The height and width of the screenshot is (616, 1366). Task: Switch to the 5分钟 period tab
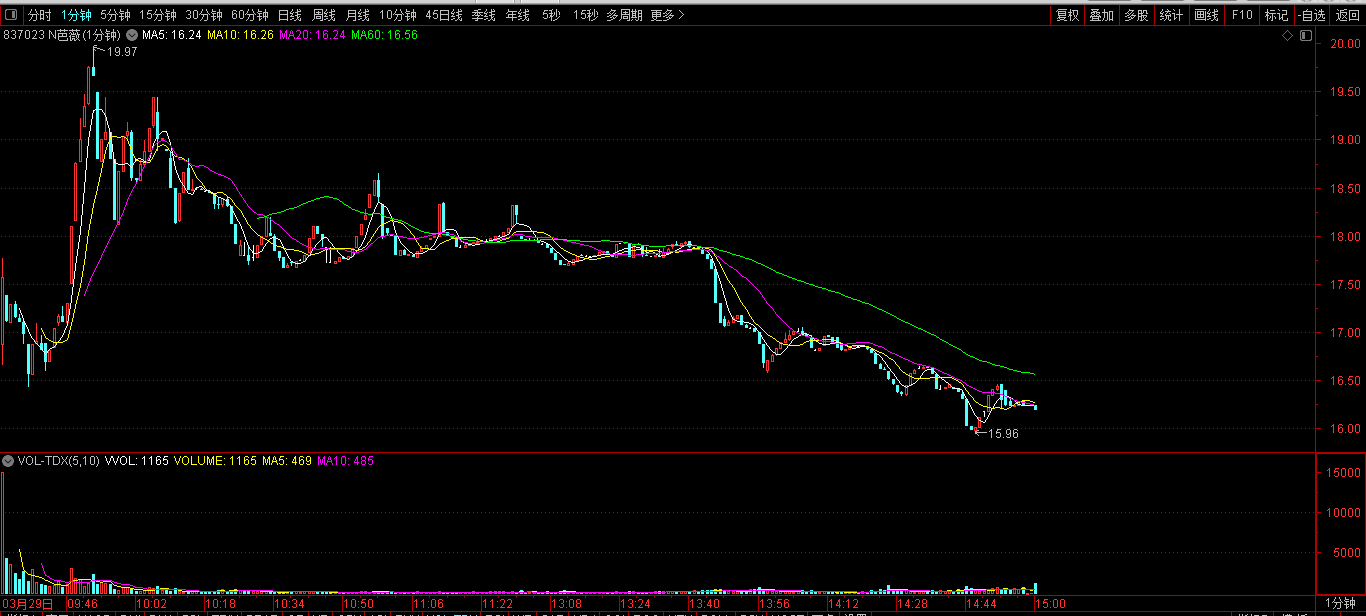115,15
